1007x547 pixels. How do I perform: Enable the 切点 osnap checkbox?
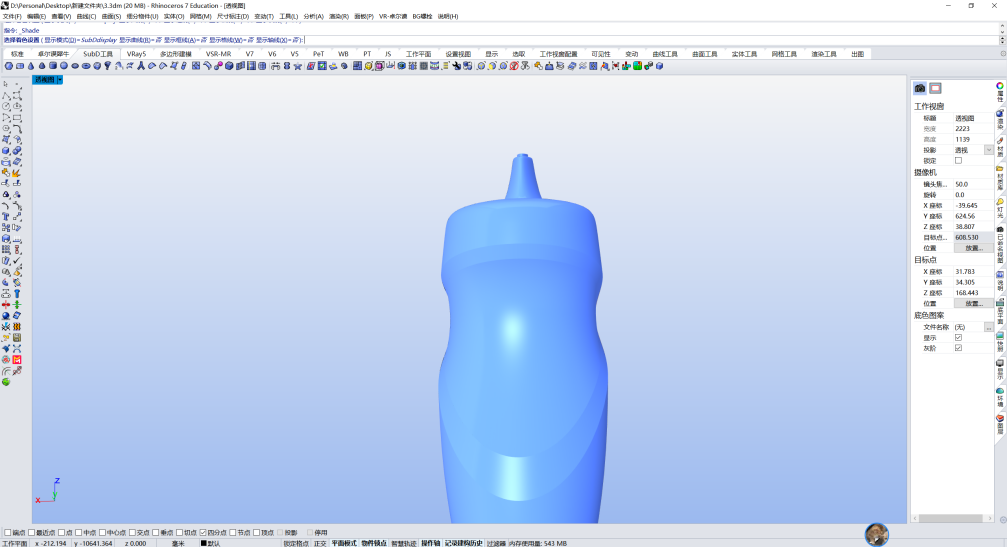[179, 532]
